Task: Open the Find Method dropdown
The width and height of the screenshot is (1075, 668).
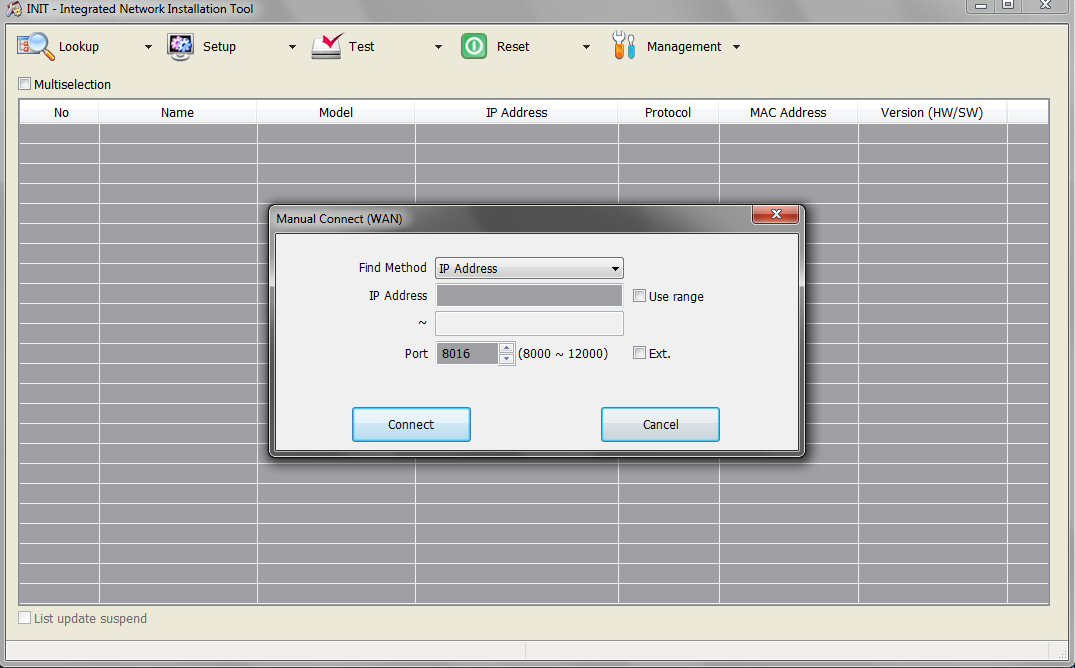Action: coord(529,268)
